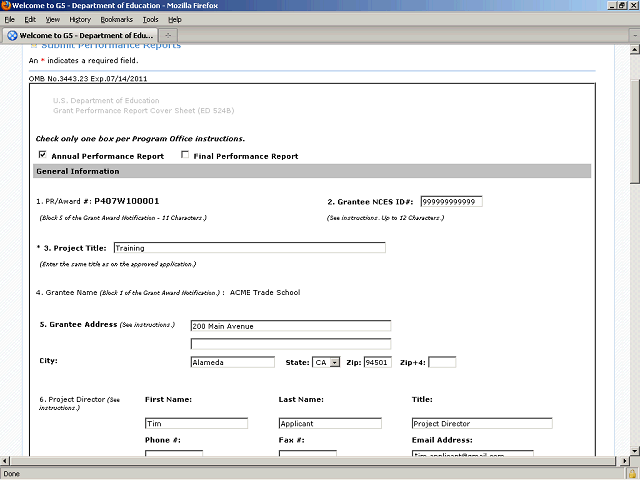Click the vertical scrollbar thumb
This screenshot has width=640, height=480.
(635, 131)
